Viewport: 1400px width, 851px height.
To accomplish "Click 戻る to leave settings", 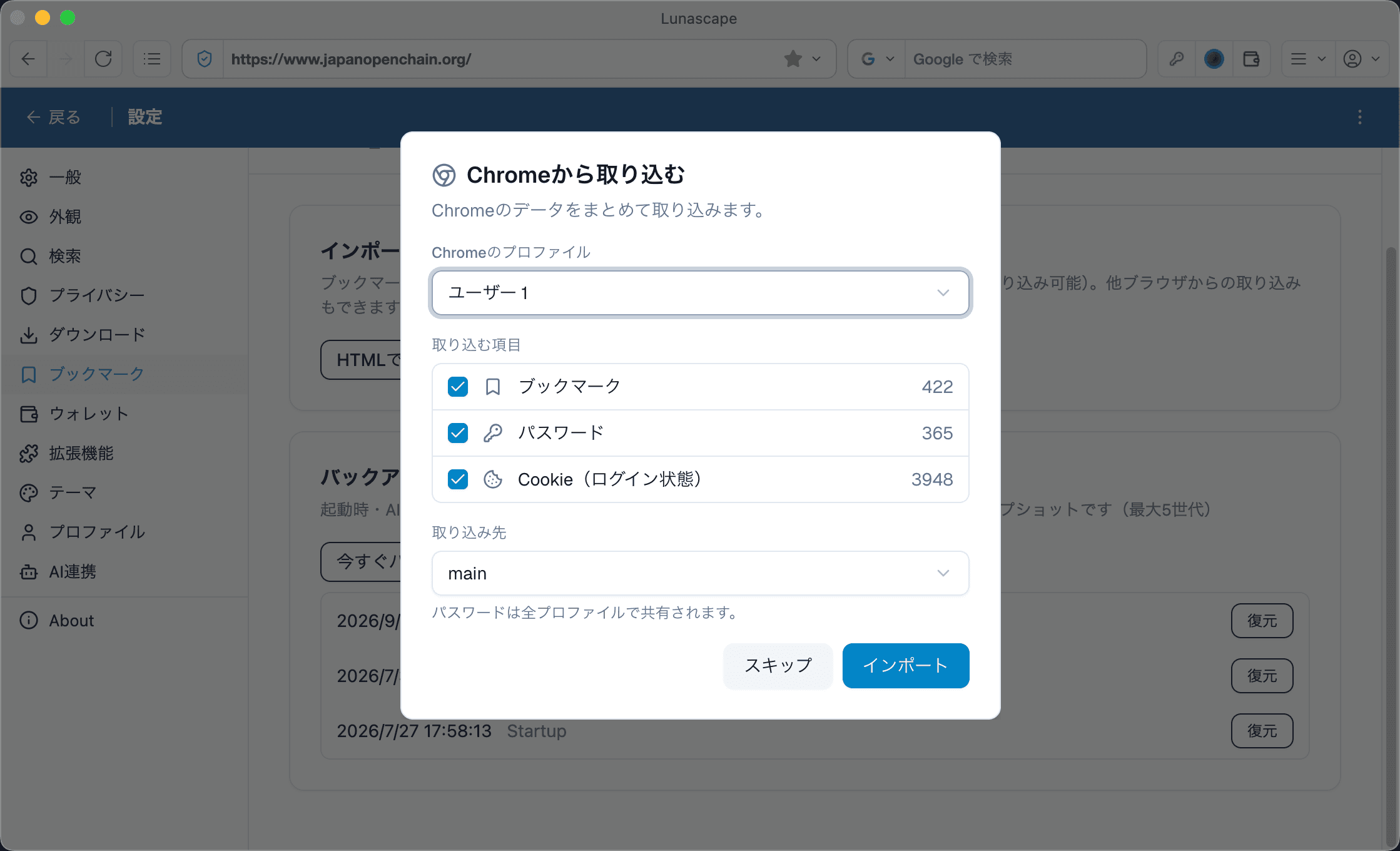I will (x=53, y=117).
